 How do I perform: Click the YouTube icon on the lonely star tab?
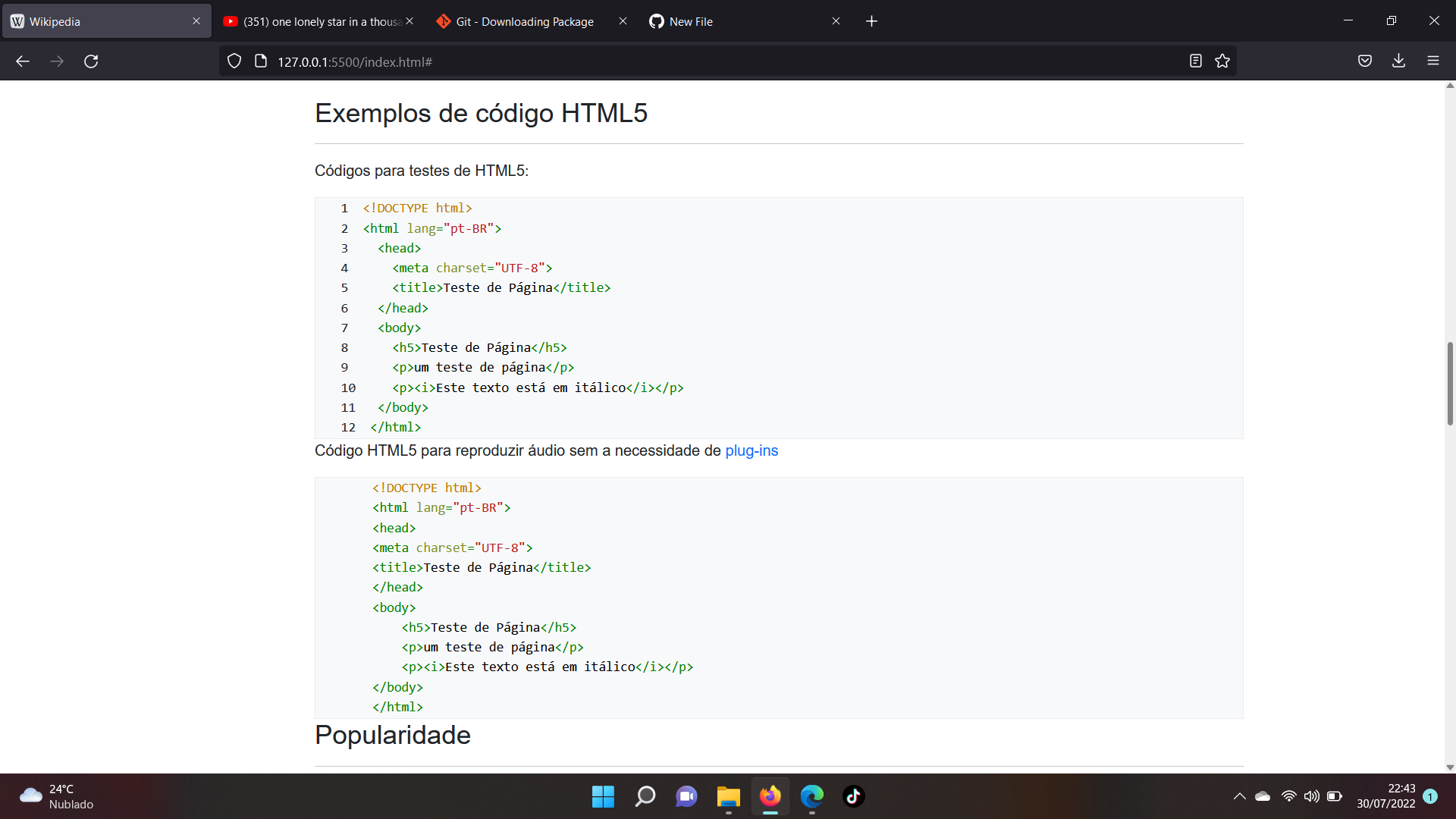[x=231, y=21]
